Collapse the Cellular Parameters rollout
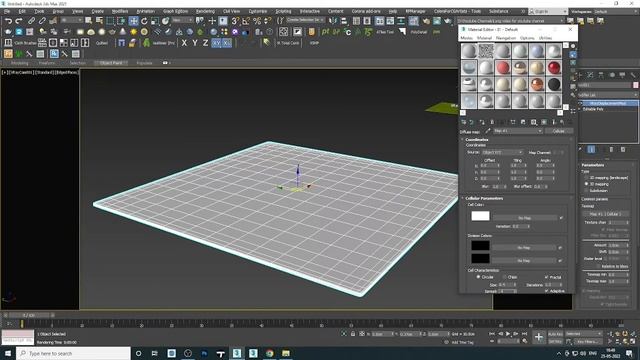640x360 pixels. click(484, 198)
